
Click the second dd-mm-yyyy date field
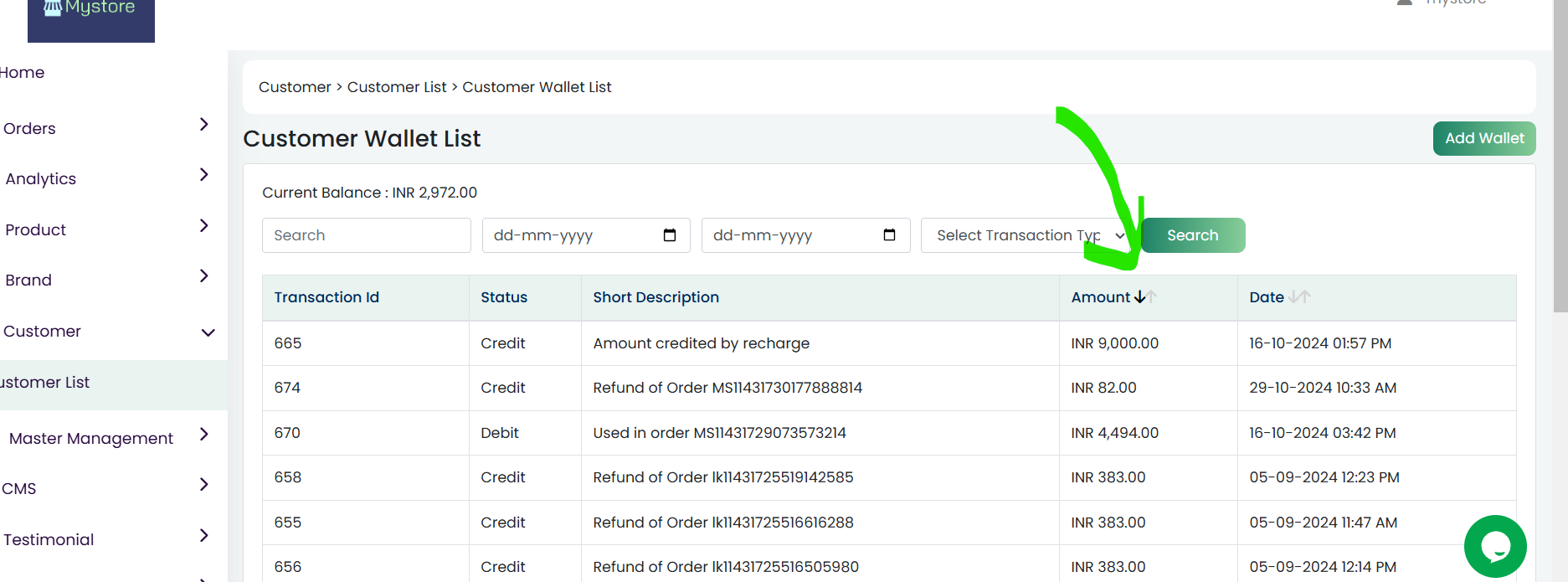[805, 235]
